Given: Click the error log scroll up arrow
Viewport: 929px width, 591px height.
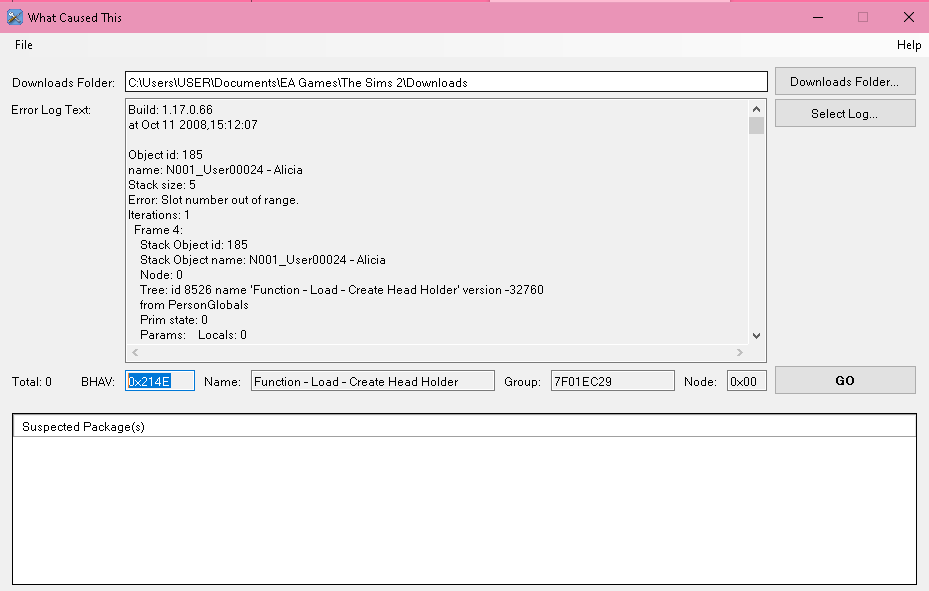Looking at the screenshot, I should pyautogui.click(x=756, y=108).
